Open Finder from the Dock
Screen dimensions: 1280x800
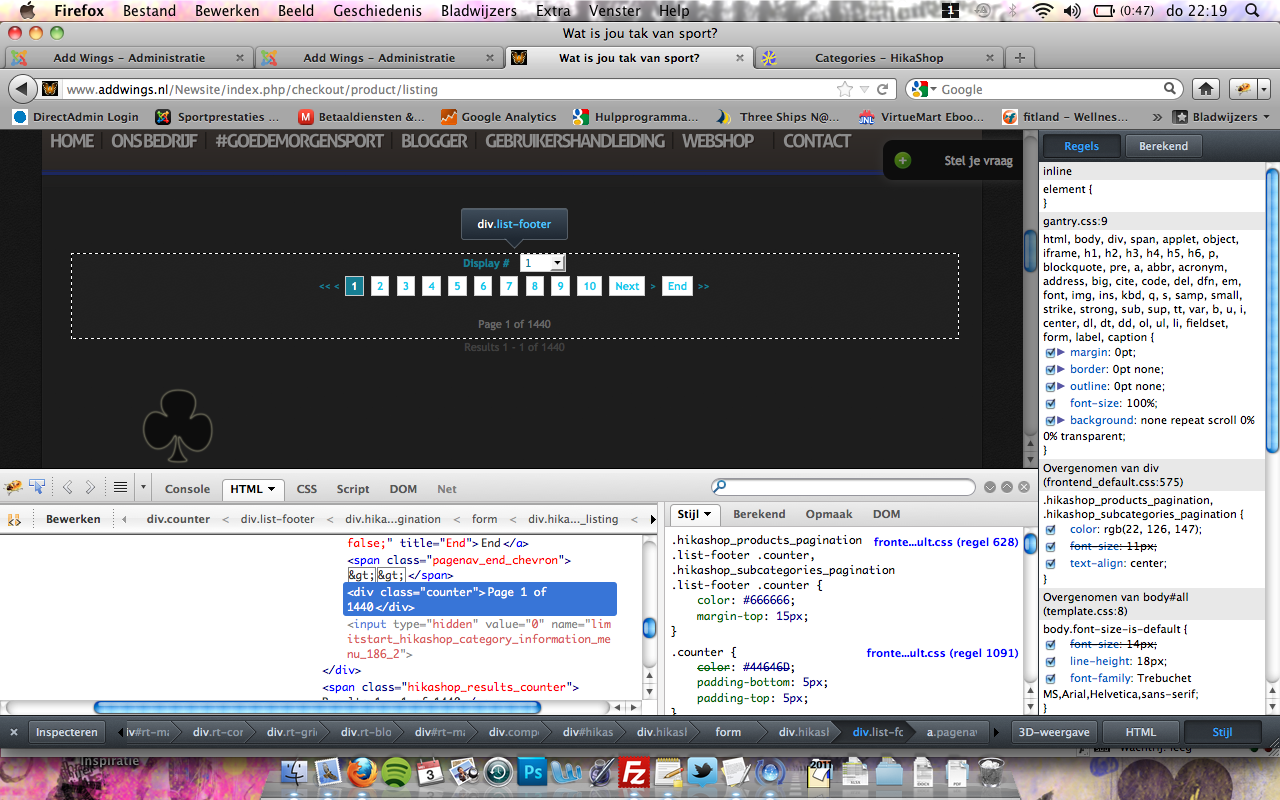click(x=294, y=773)
